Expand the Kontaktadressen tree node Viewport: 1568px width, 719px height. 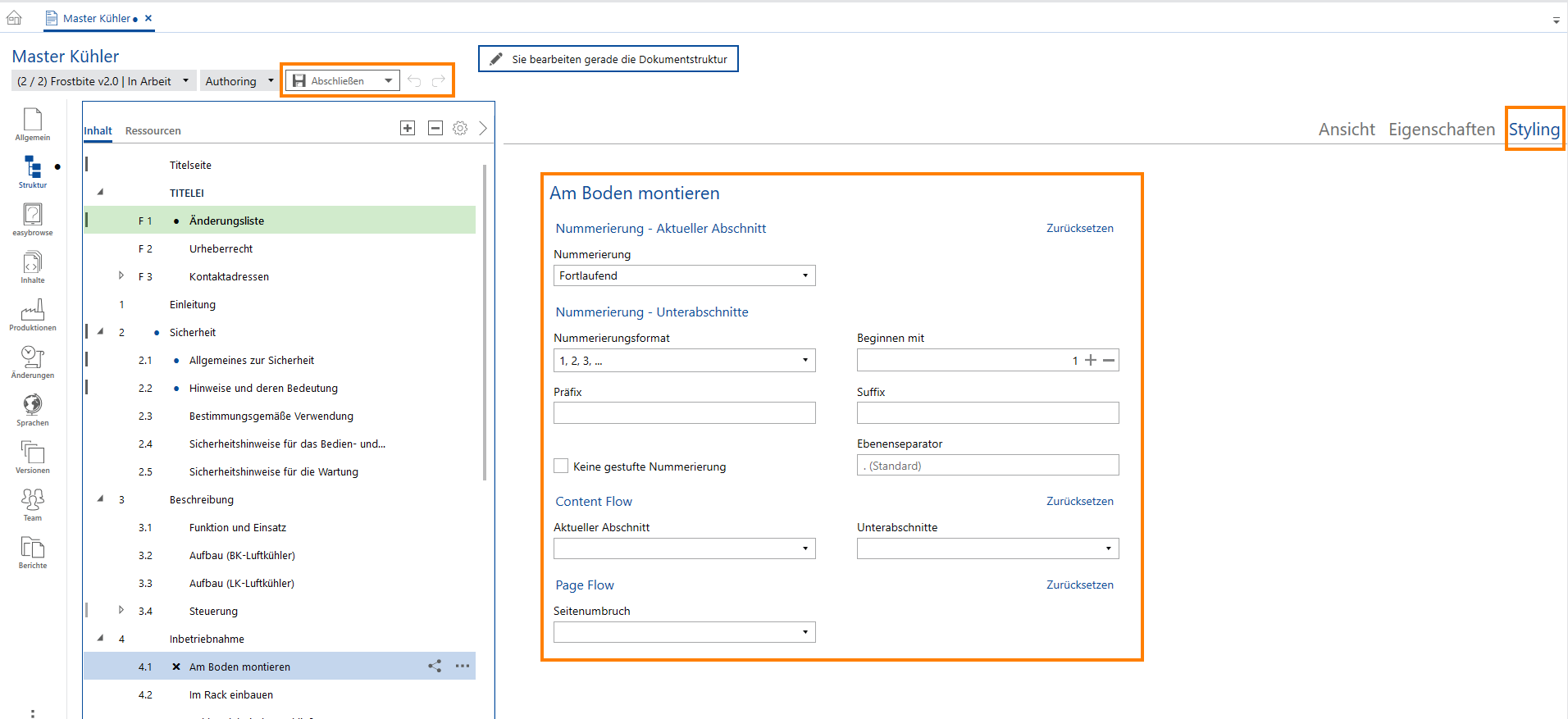pyautogui.click(x=121, y=276)
